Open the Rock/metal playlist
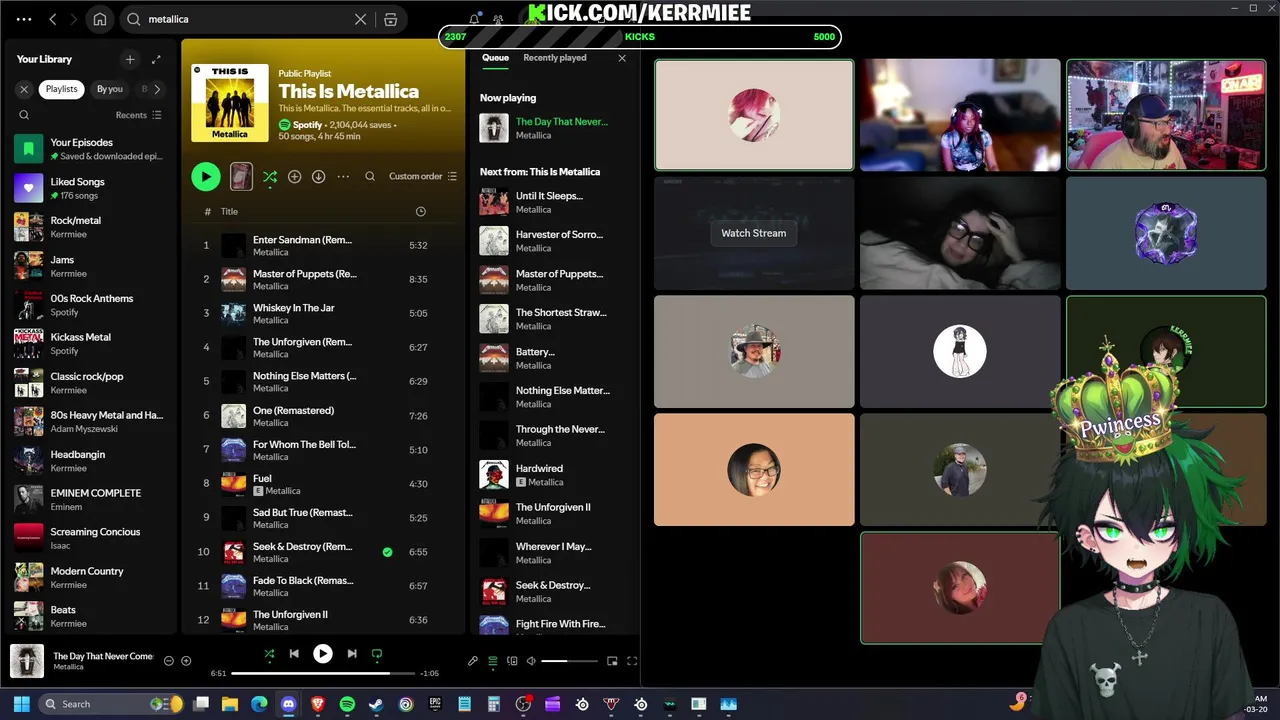The image size is (1280, 720). click(x=90, y=227)
